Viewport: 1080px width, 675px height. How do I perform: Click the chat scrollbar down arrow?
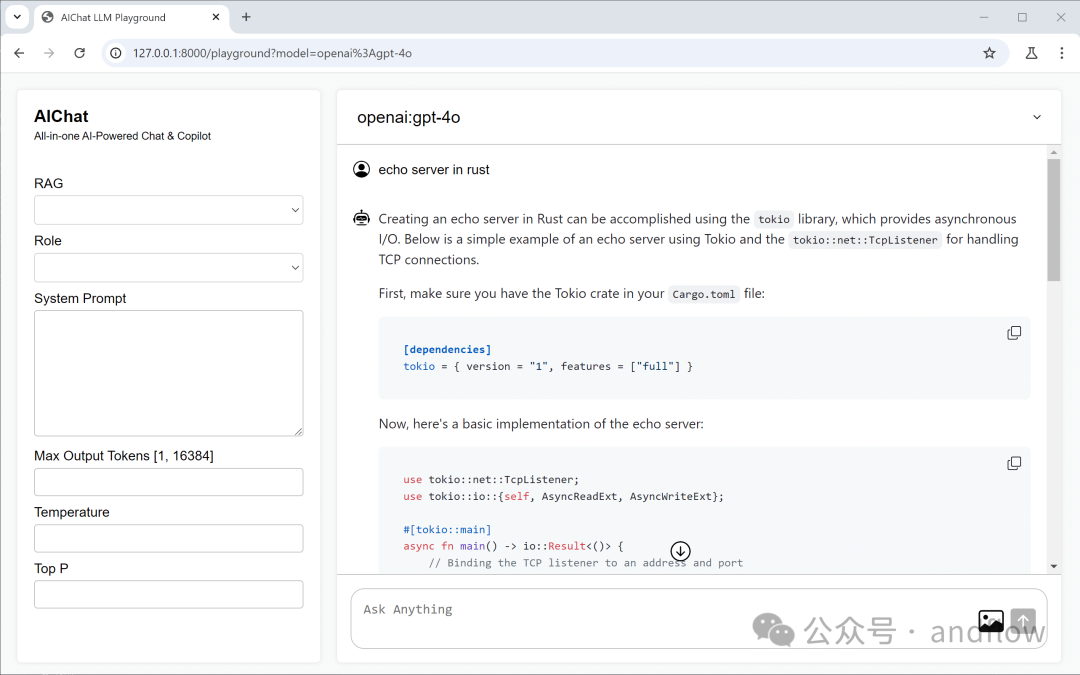[1054, 566]
